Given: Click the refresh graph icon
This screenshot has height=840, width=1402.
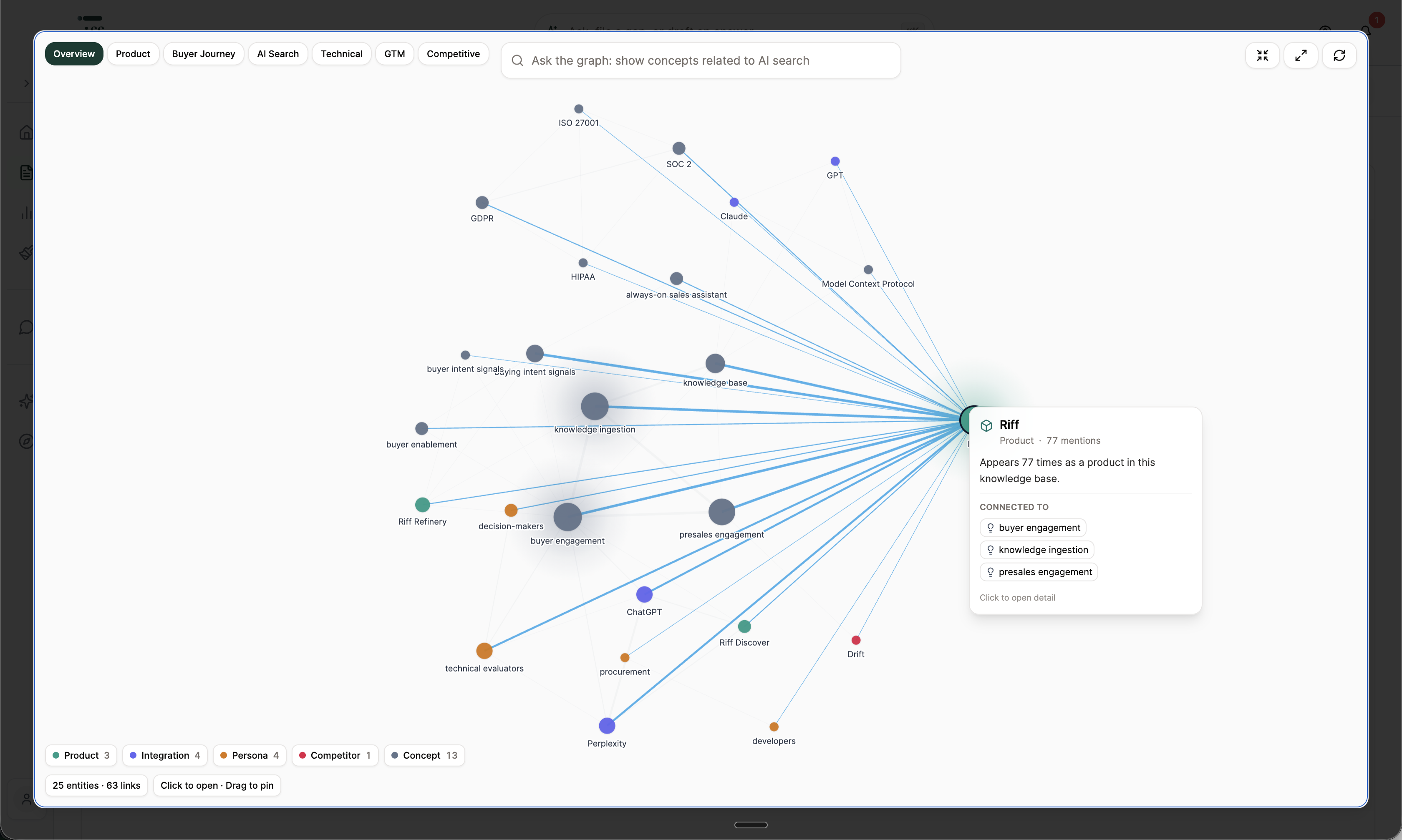Looking at the screenshot, I should 1339,55.
